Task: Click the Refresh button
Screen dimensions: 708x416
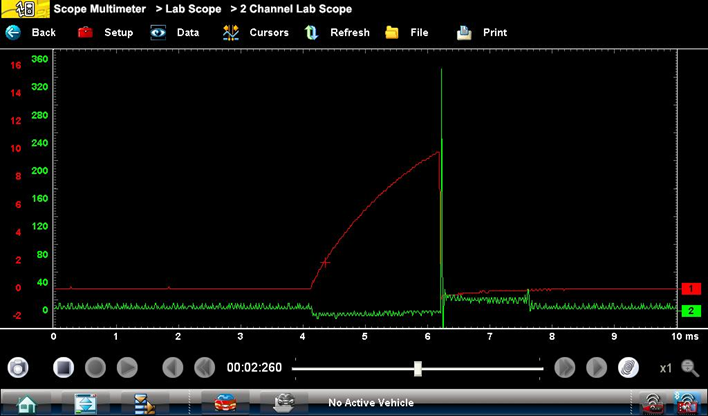Action: click(337, 32)
